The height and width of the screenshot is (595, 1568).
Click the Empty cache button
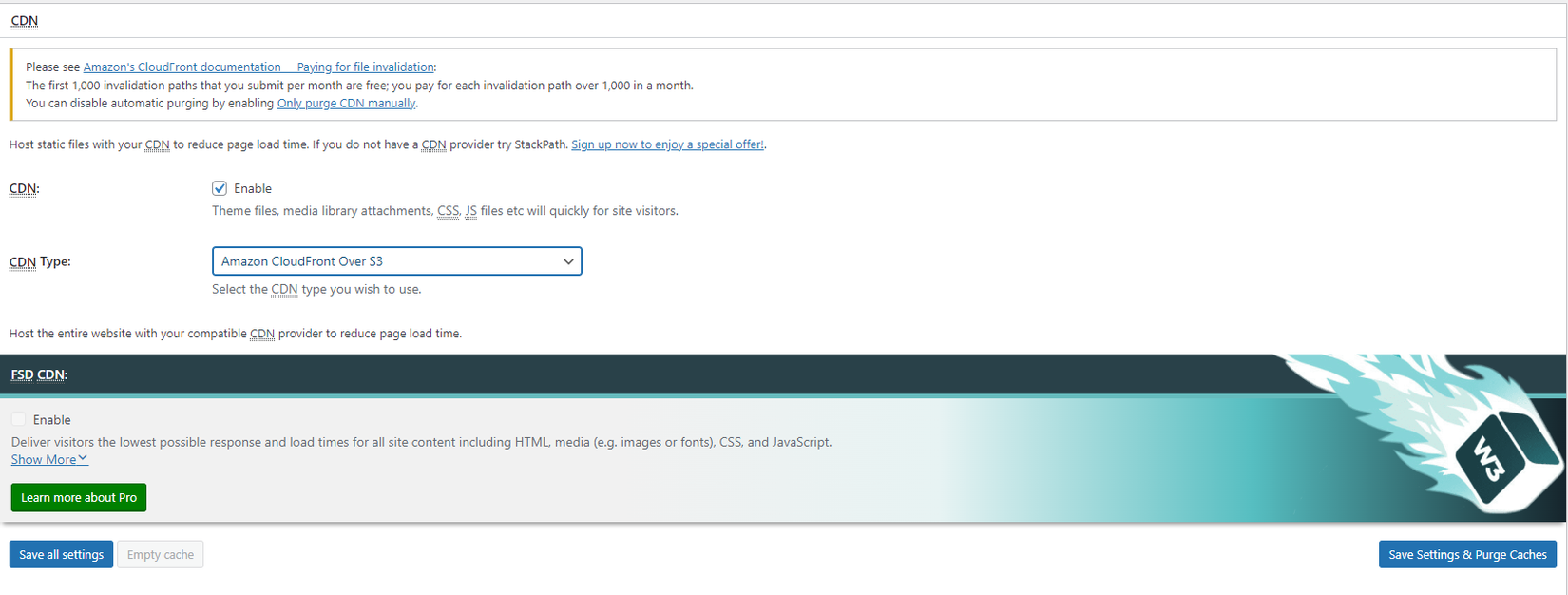(x=161, y=555)
